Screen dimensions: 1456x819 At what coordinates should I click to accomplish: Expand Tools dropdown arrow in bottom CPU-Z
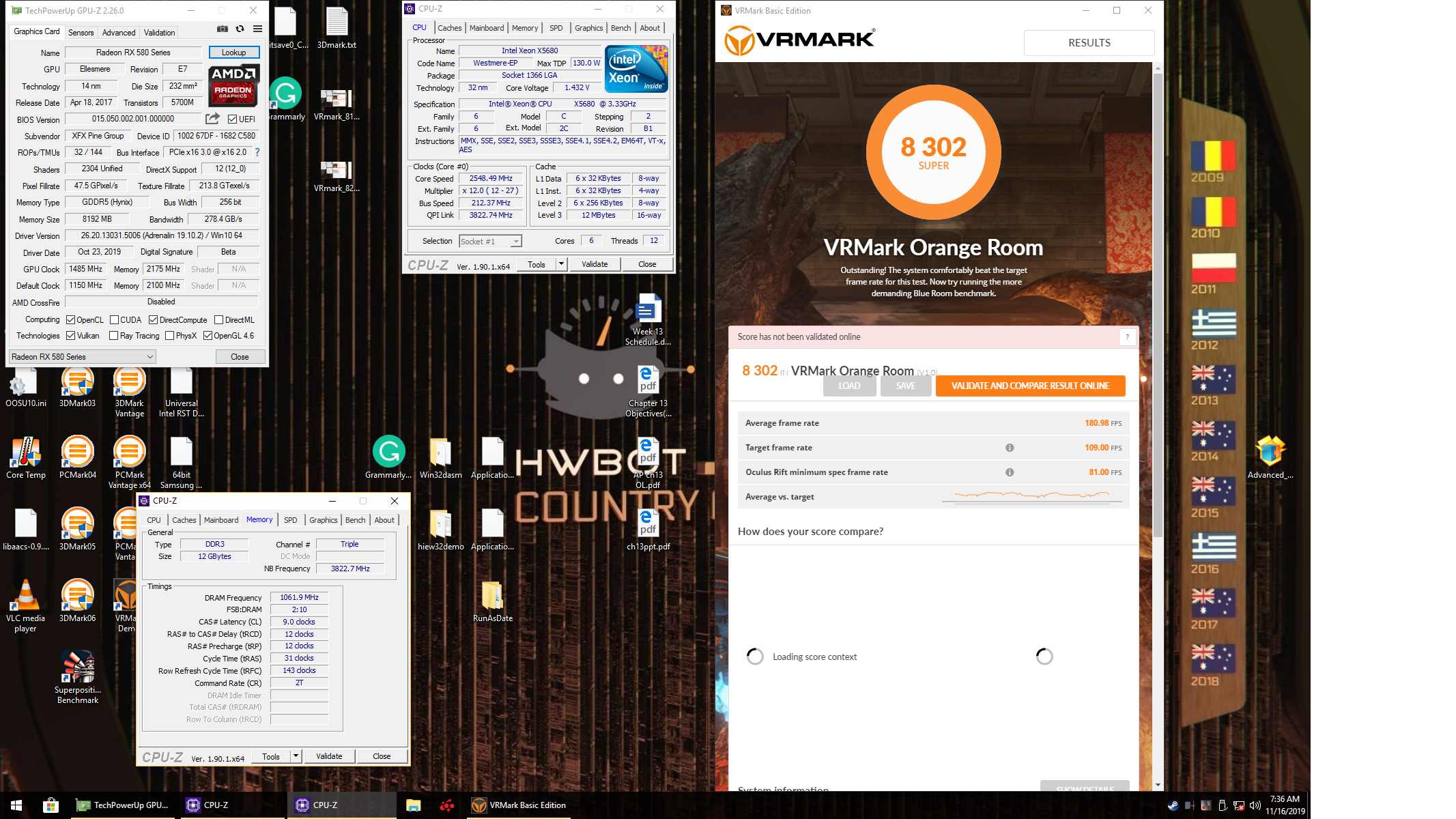tap(296, 756)
